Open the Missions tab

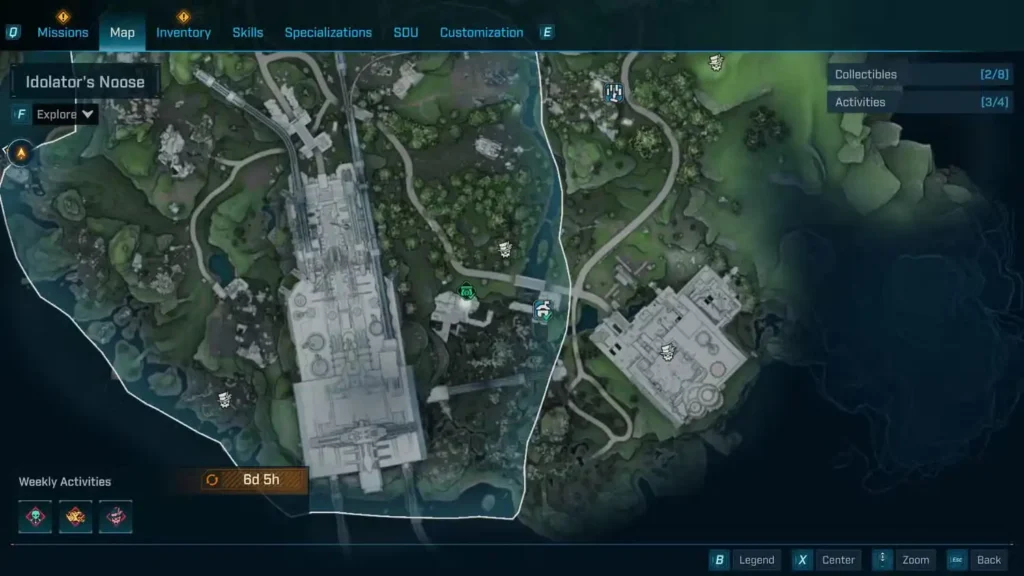[x=63, y=33]
